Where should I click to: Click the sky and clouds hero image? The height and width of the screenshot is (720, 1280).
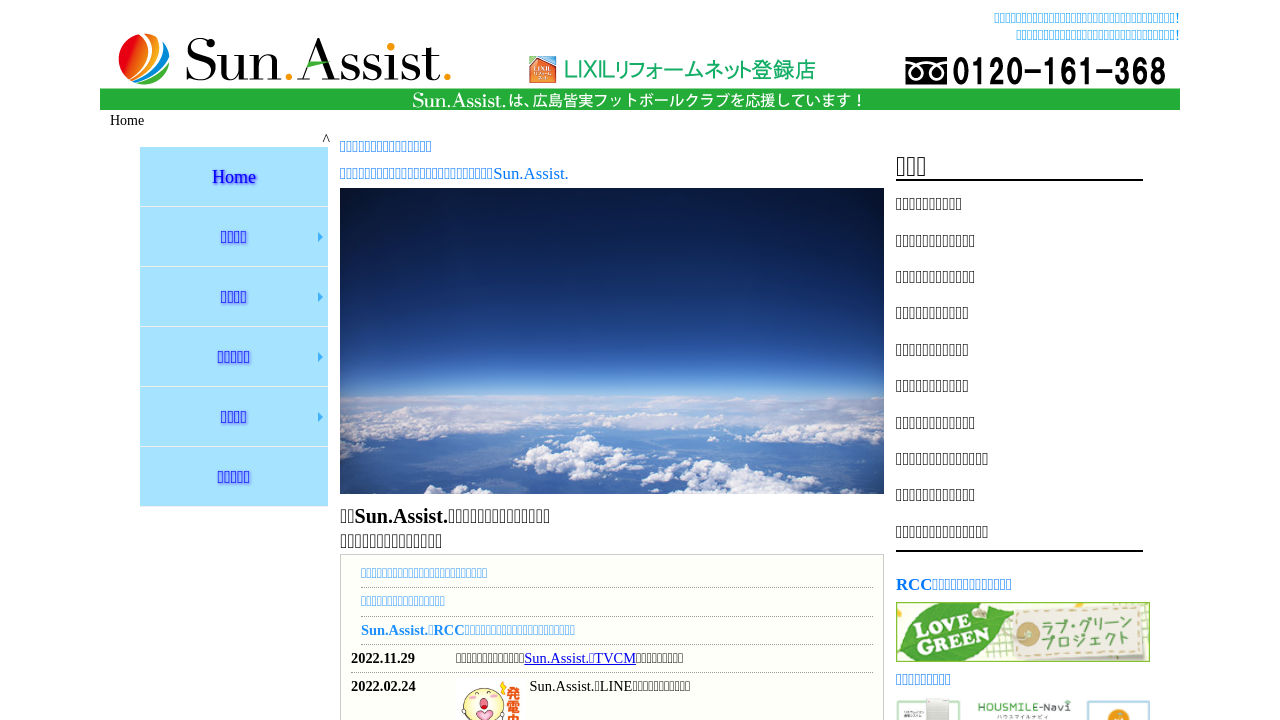tap(612, 341)
